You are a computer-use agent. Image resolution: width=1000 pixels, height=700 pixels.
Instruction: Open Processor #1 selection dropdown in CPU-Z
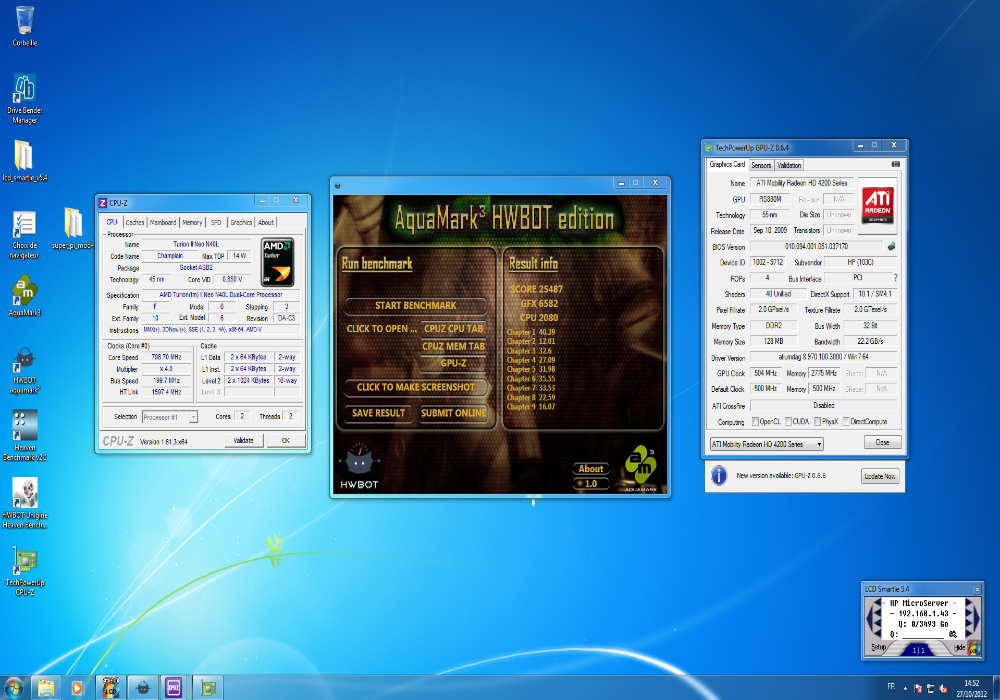169,417
